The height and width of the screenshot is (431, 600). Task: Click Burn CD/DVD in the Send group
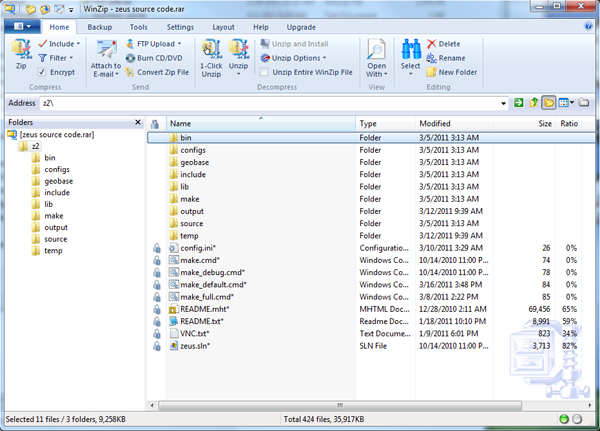click(x=158, y=58)
